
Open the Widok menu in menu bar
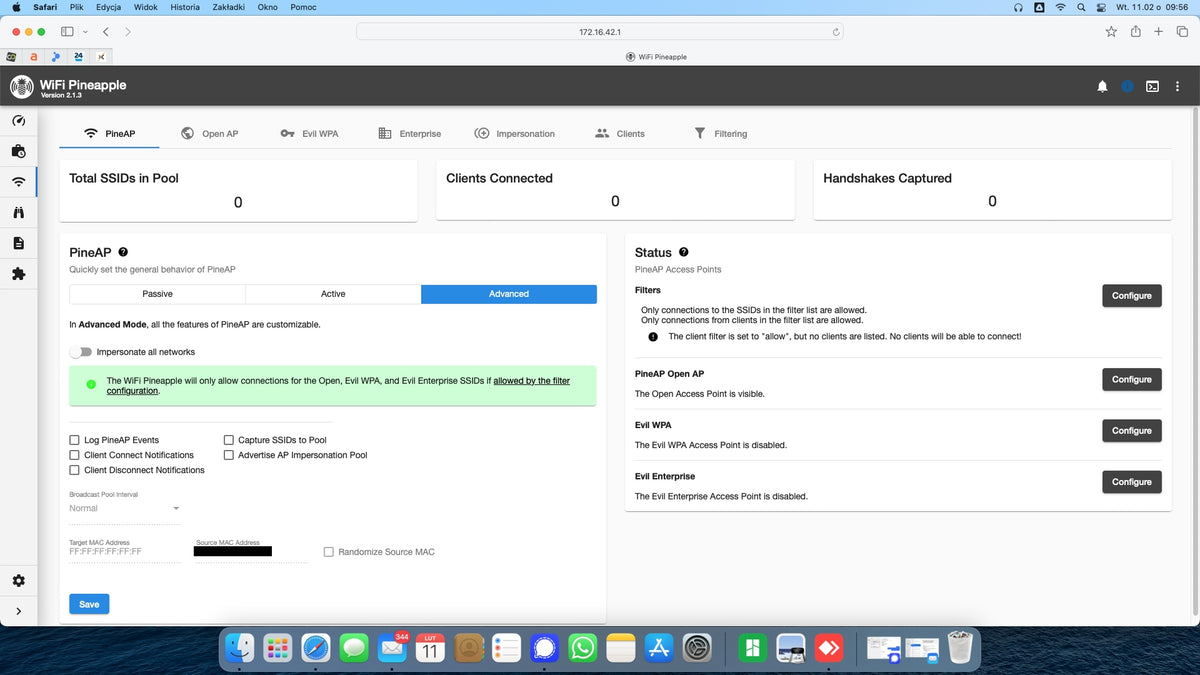[146, 7]
